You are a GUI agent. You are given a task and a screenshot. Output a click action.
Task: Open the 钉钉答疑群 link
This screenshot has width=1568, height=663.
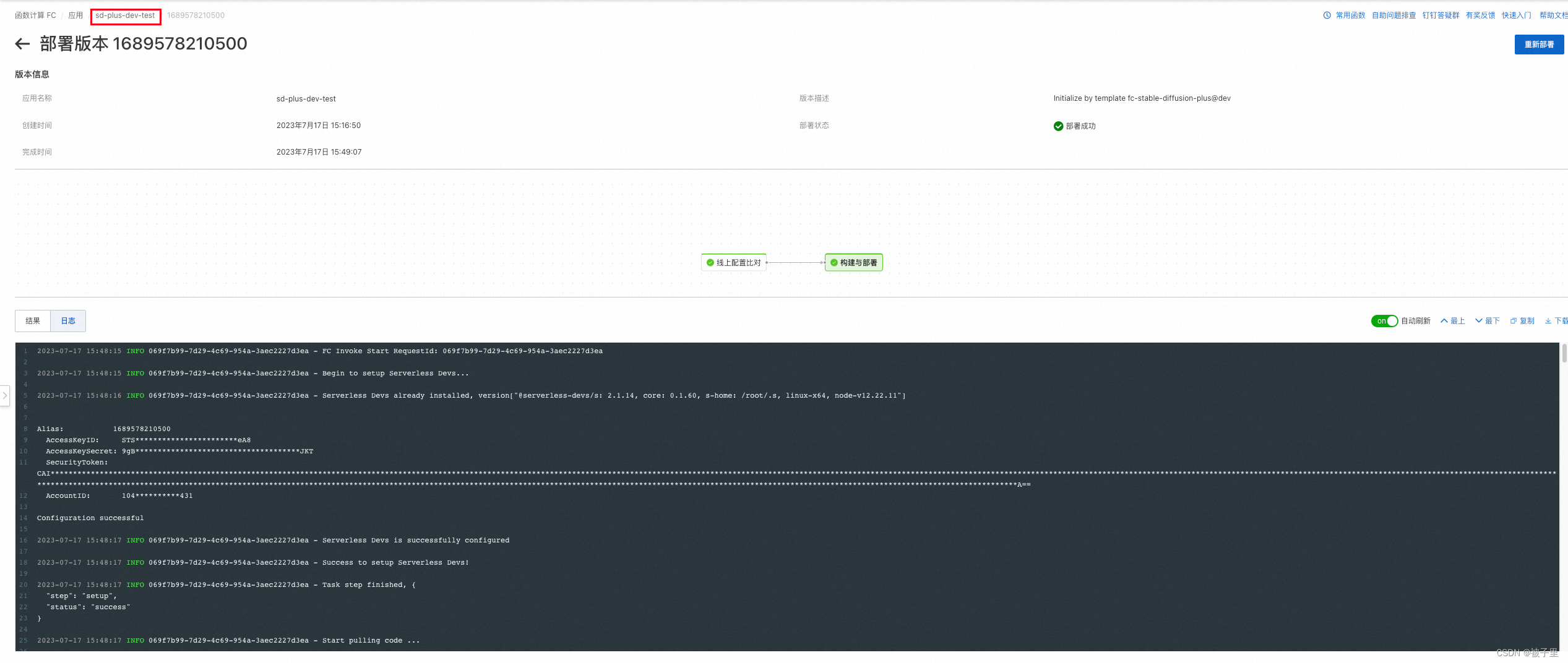click(1441, 15)
